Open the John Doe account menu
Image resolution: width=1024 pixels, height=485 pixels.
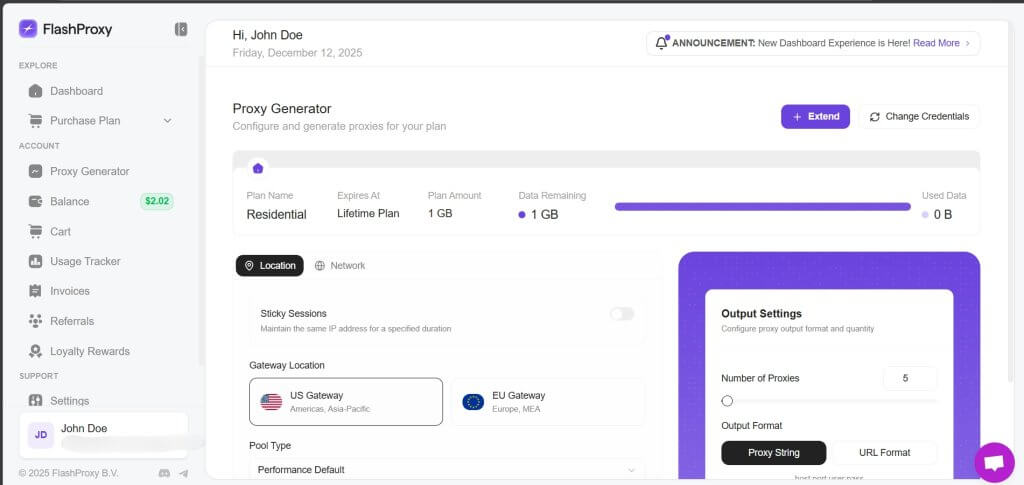pos(103,435)
